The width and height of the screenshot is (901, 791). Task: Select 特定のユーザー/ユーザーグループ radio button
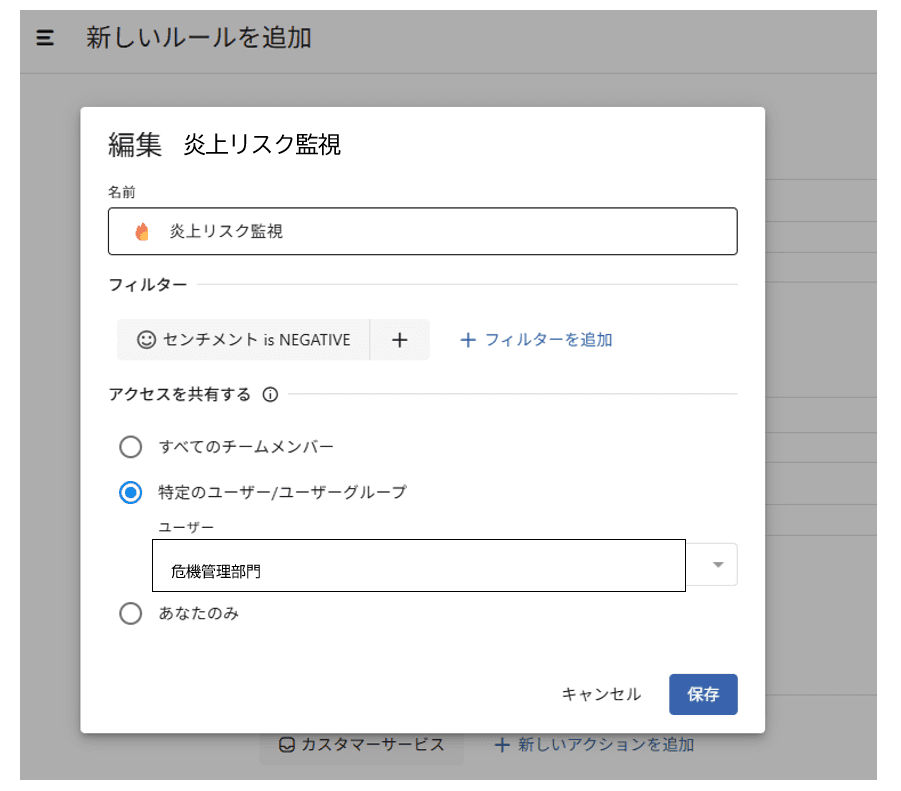[x=131, y=492]
